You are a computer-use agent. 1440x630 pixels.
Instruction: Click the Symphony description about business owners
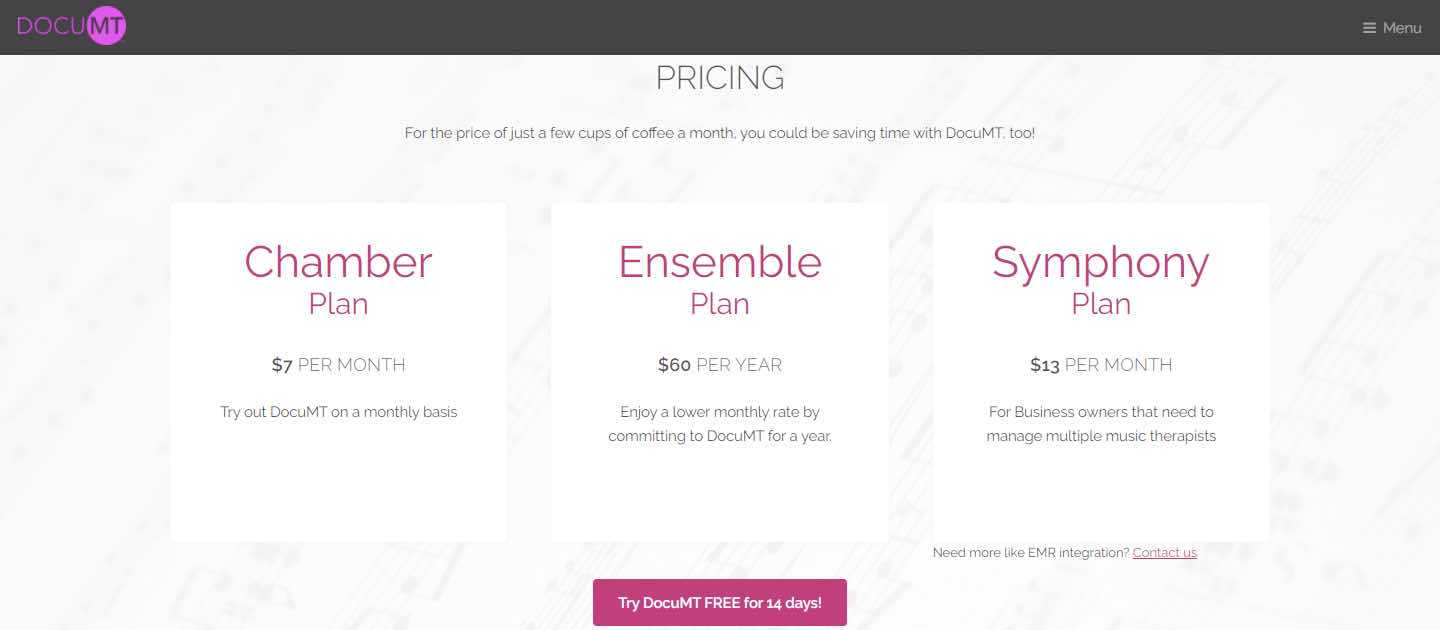pyautogui.click(x=1101, y=424)
